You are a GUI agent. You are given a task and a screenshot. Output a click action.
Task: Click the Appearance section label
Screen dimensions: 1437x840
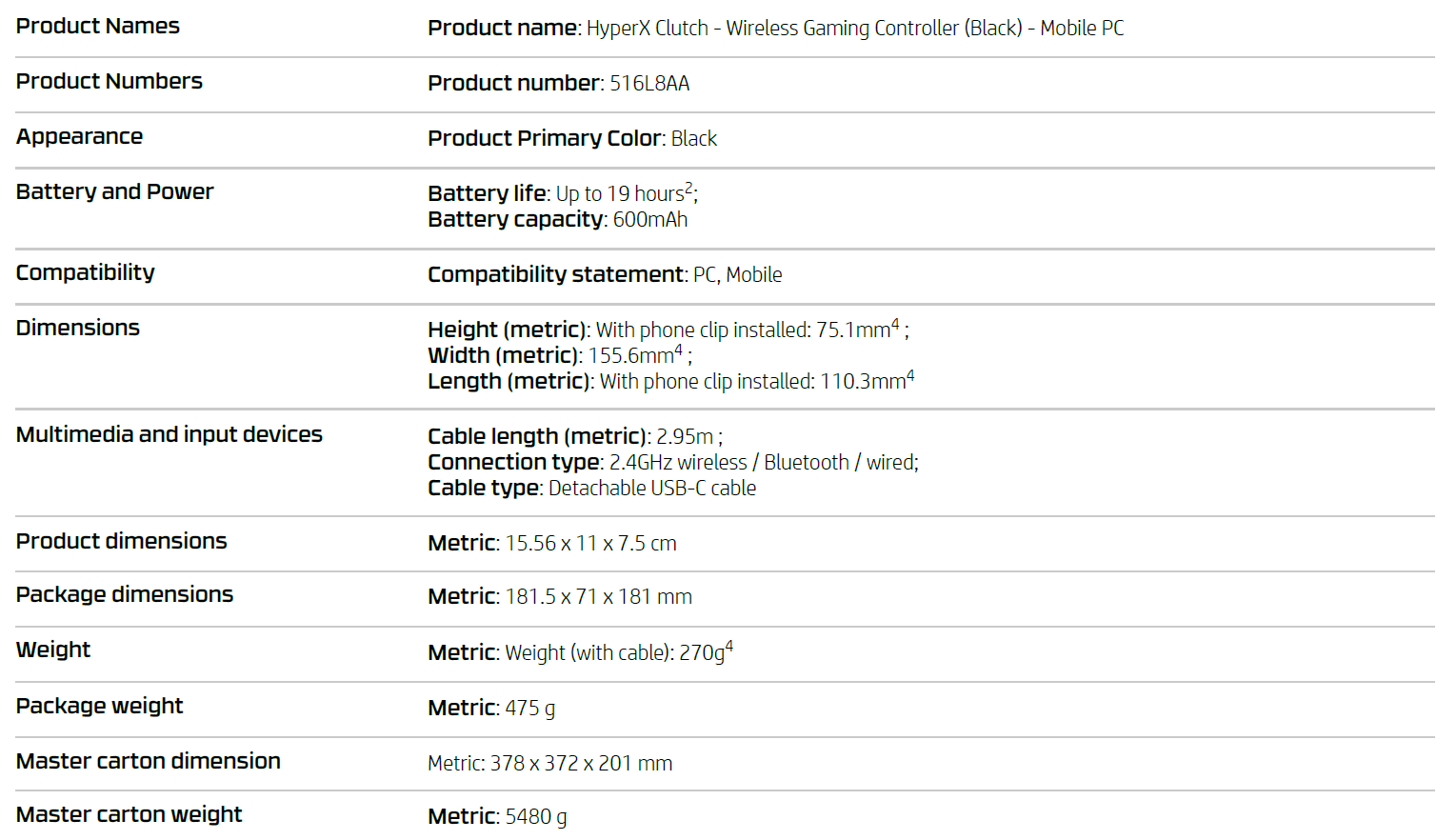[79, 137]
